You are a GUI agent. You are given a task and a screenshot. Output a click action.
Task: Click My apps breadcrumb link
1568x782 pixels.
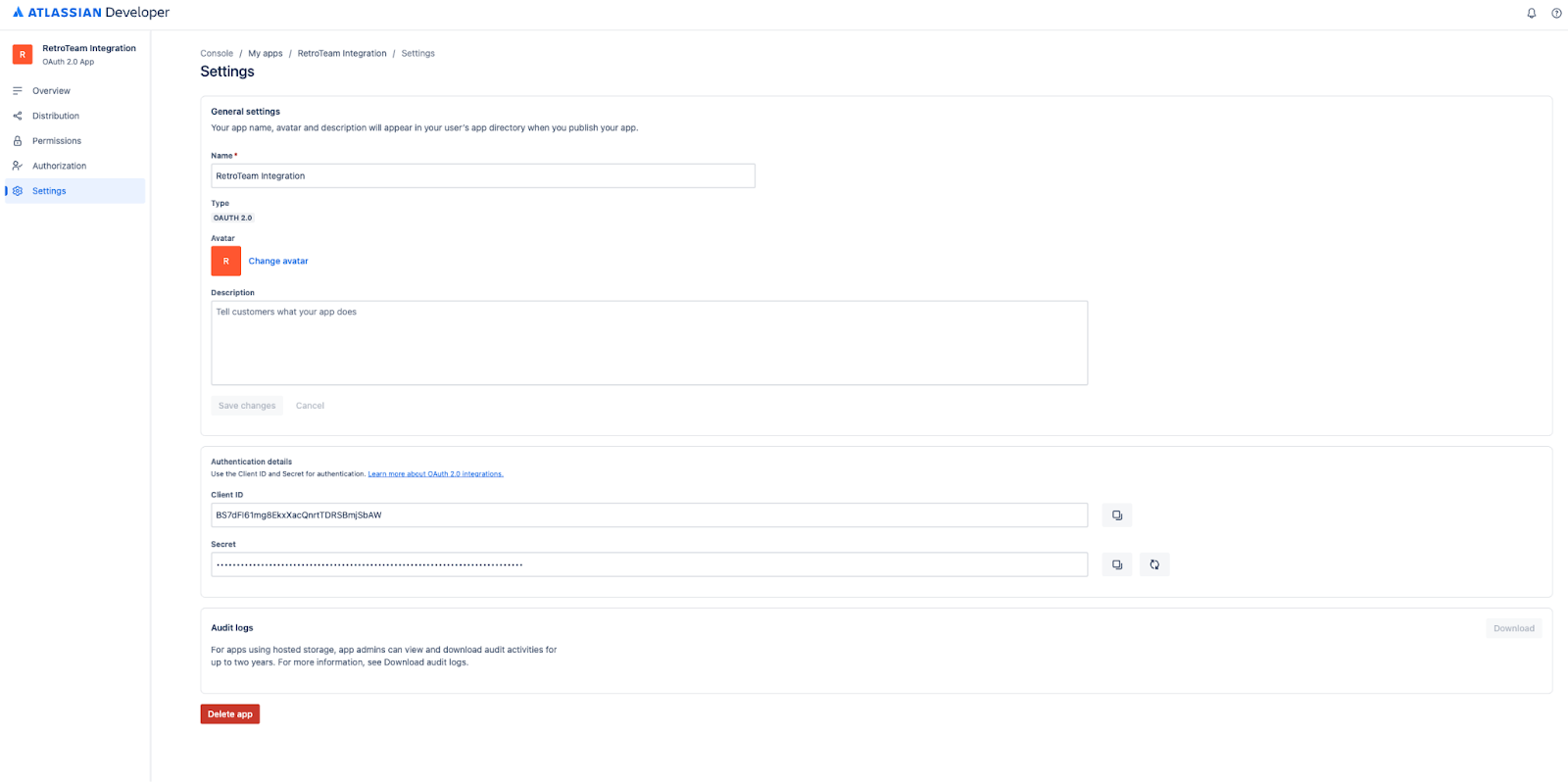[x=265, y=54]
